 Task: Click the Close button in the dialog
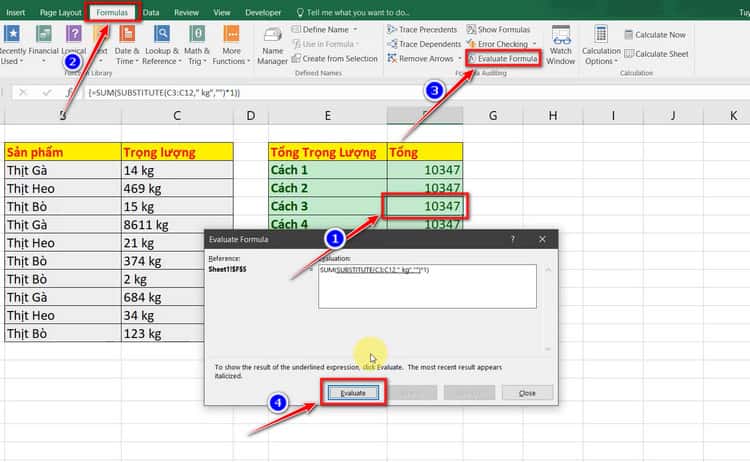(526, 393)
